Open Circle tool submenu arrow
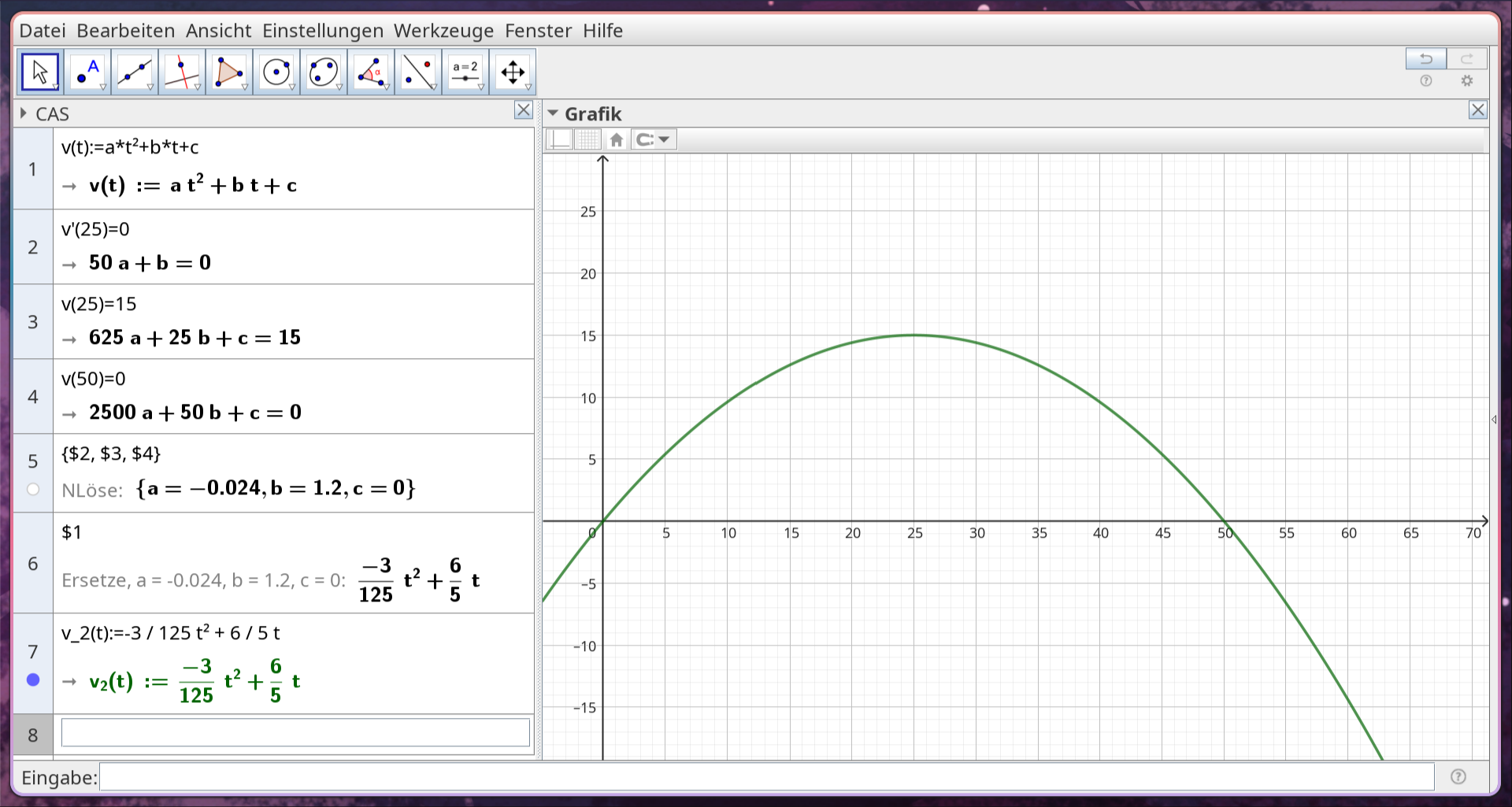 point(292,87)
